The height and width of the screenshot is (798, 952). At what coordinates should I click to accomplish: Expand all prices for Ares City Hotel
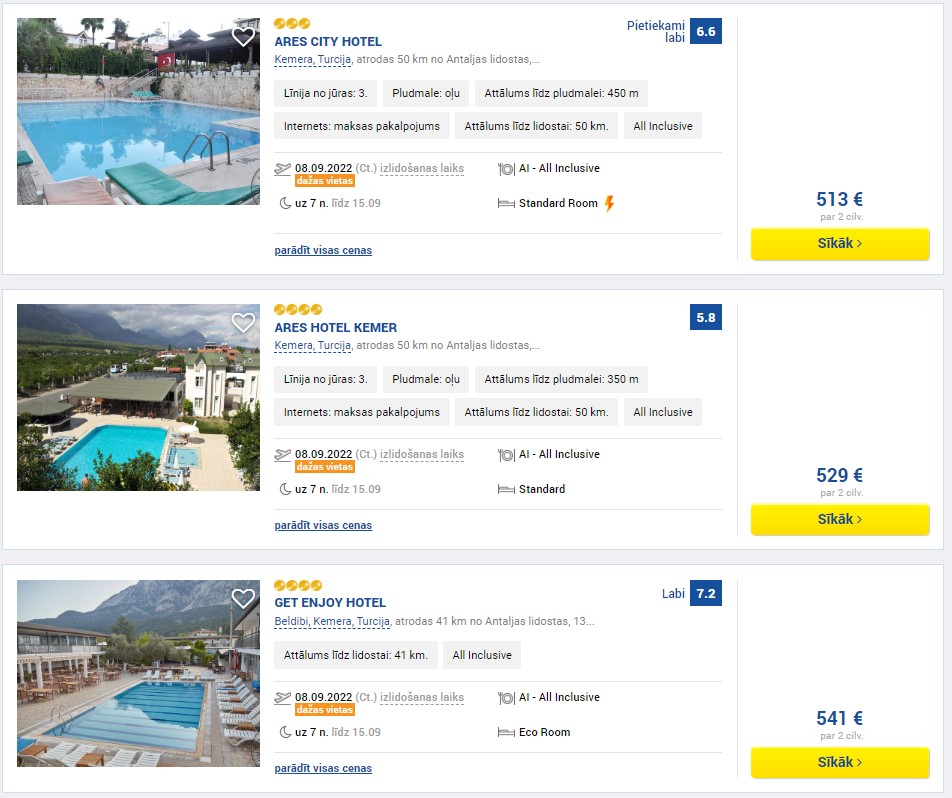click(x=323, y=250)
